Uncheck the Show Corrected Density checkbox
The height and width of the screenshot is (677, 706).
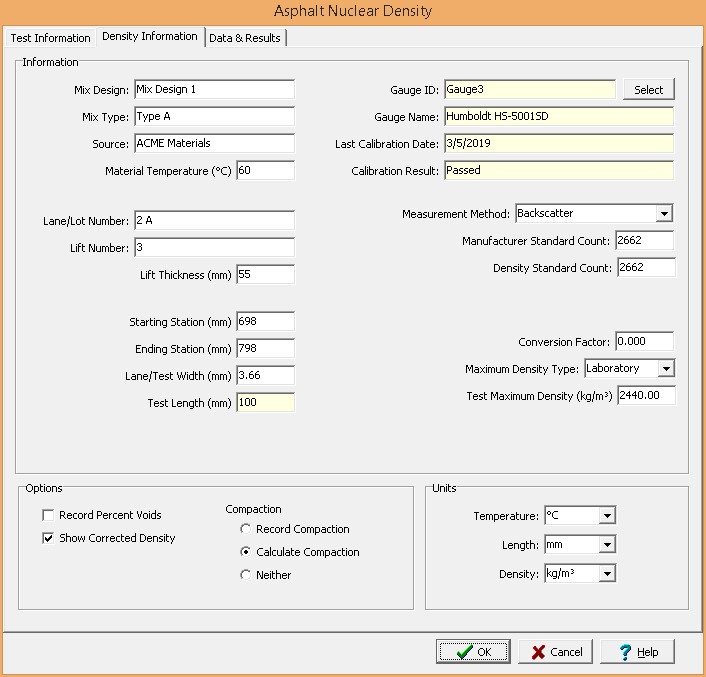click(x=48, y=538)
